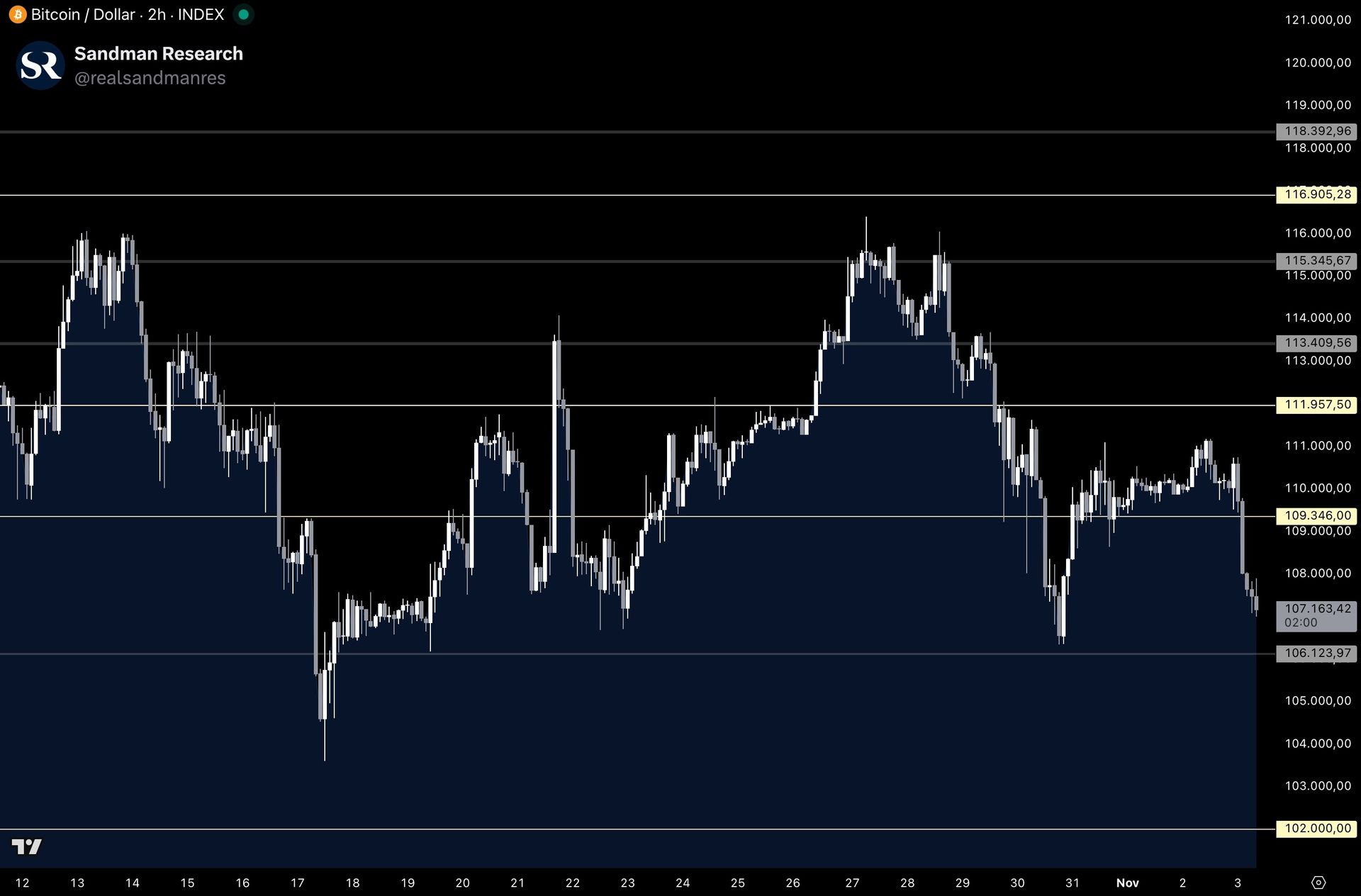The image size is (1361, 896).
Task: Open chart settings gear icon
Action: [1318, 883]
